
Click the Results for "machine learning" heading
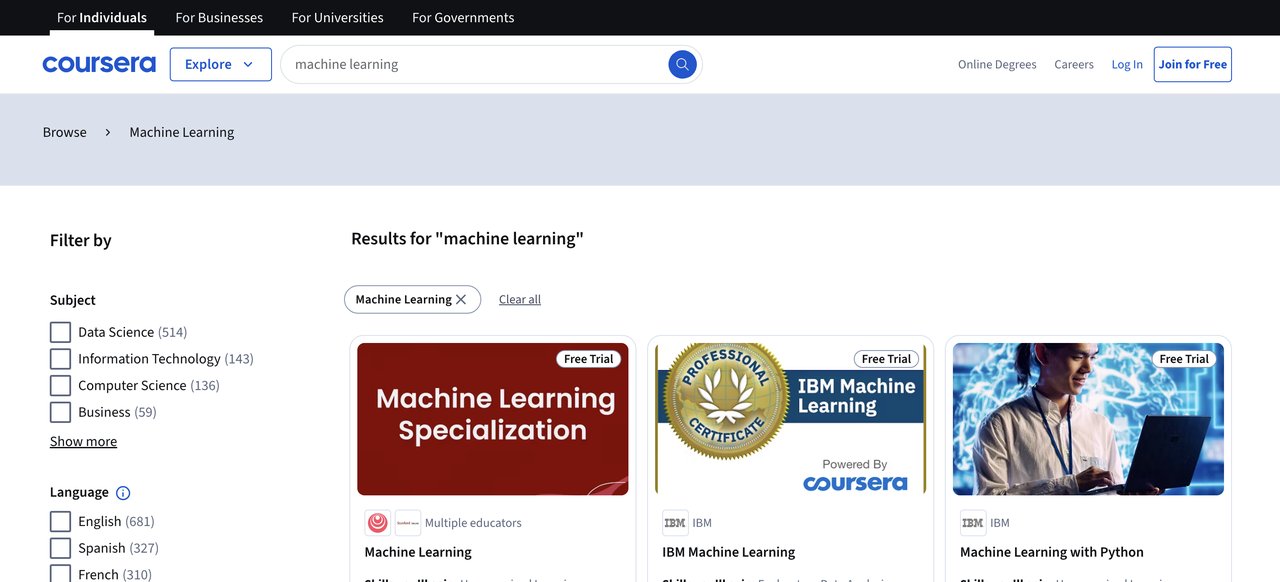tap(467, 239)
